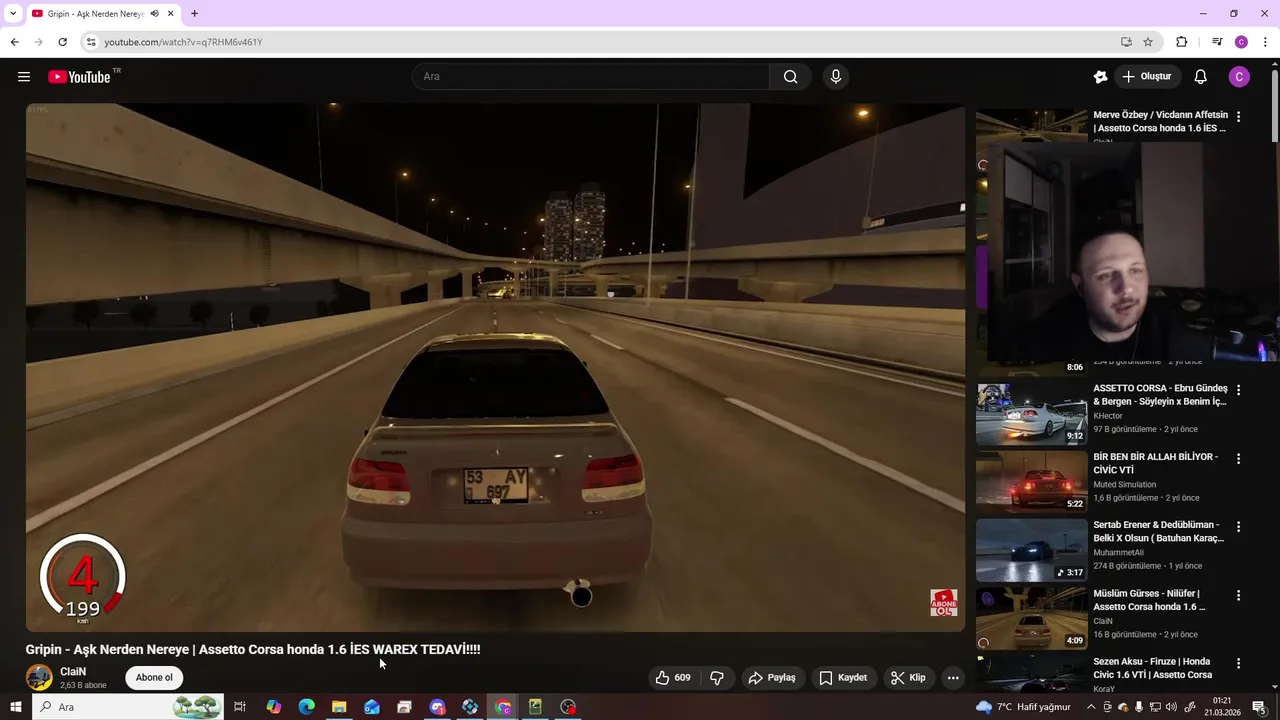Click the install app icon in address bar

pyautogui.click(x=1126, y=42)
